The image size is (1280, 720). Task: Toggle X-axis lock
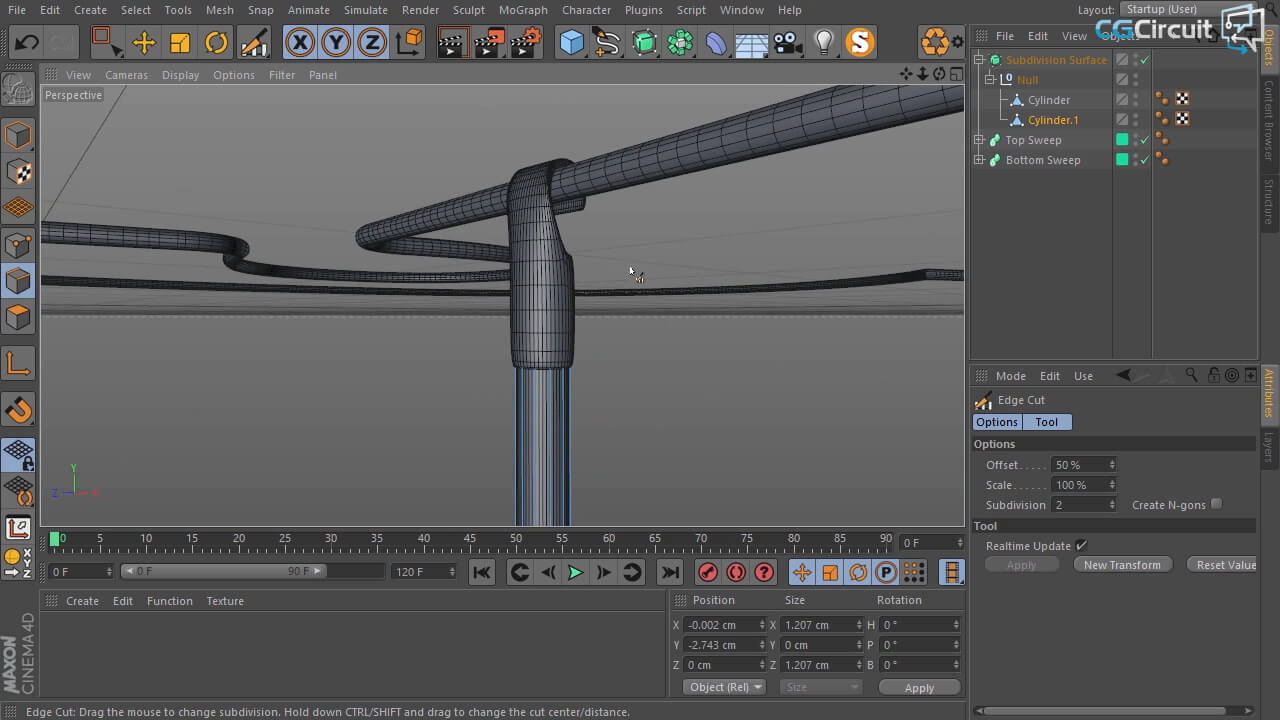300,42
